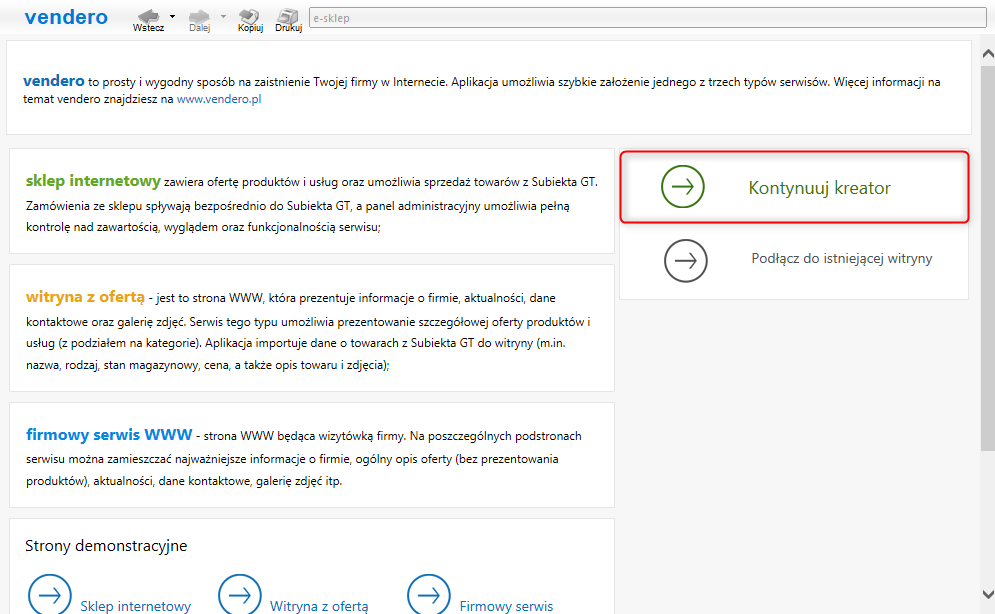
Task: Open the Sklep internetowy demo link
Action: click(135, 606)
